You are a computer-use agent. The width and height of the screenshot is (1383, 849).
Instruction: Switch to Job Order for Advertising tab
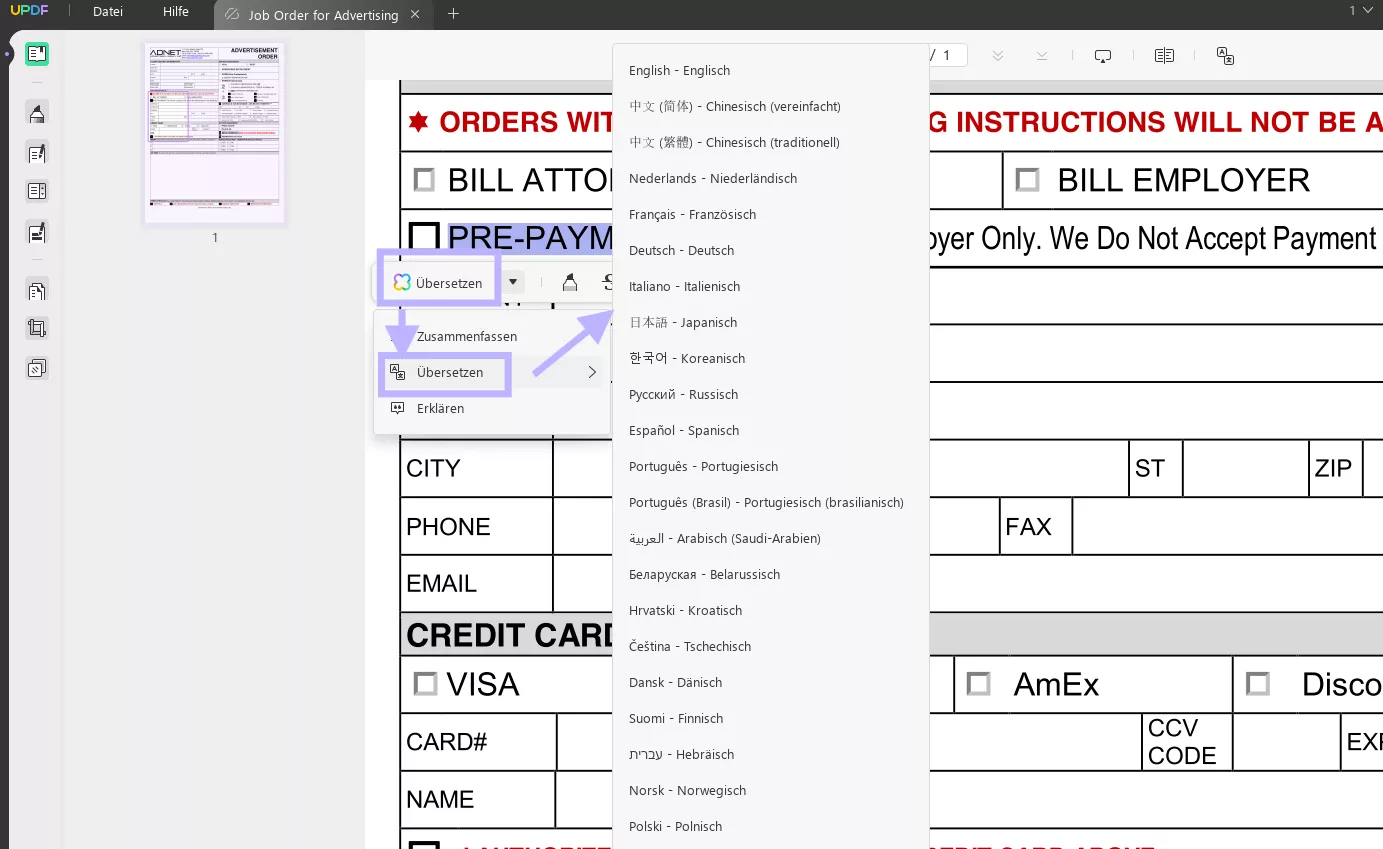[x=322, y=15]
